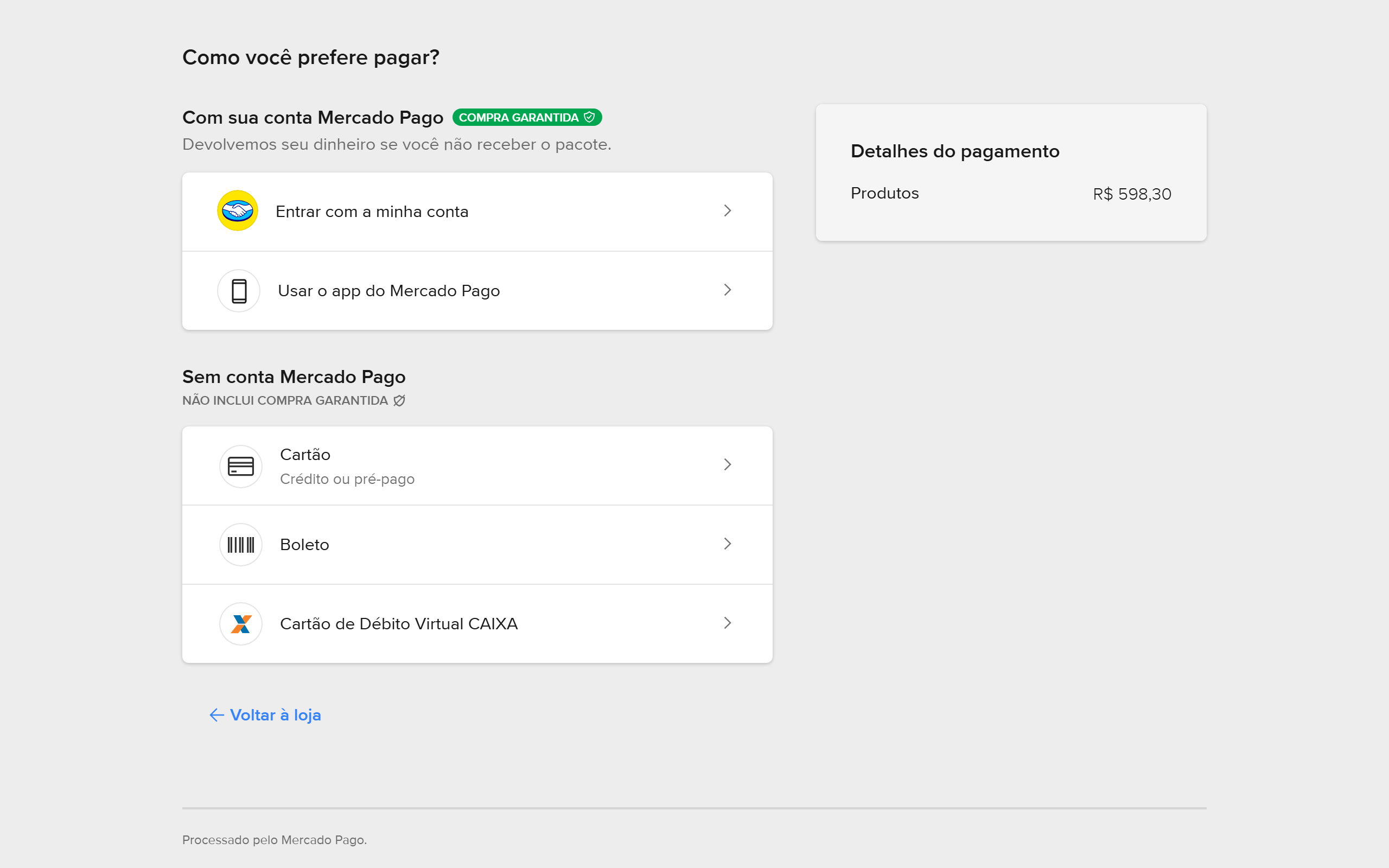Open chevron for Cartão de Débito Virtual CAIXA

(x=727, y=623)
